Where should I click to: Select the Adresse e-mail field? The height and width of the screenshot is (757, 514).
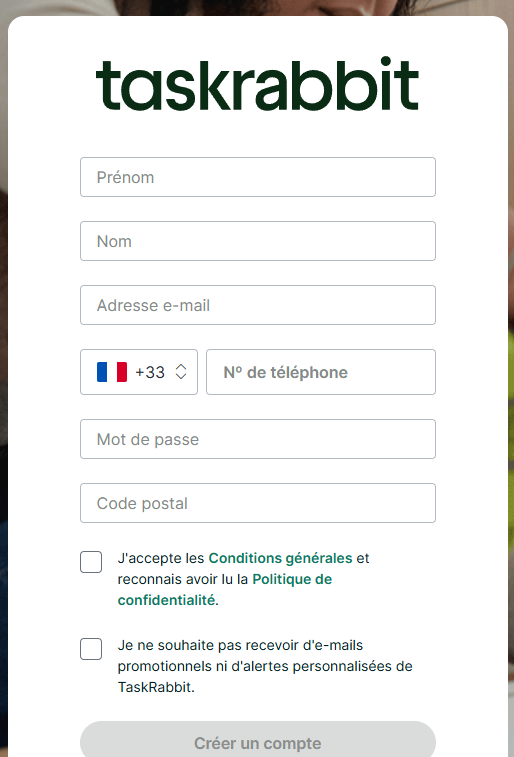point(258,305)
